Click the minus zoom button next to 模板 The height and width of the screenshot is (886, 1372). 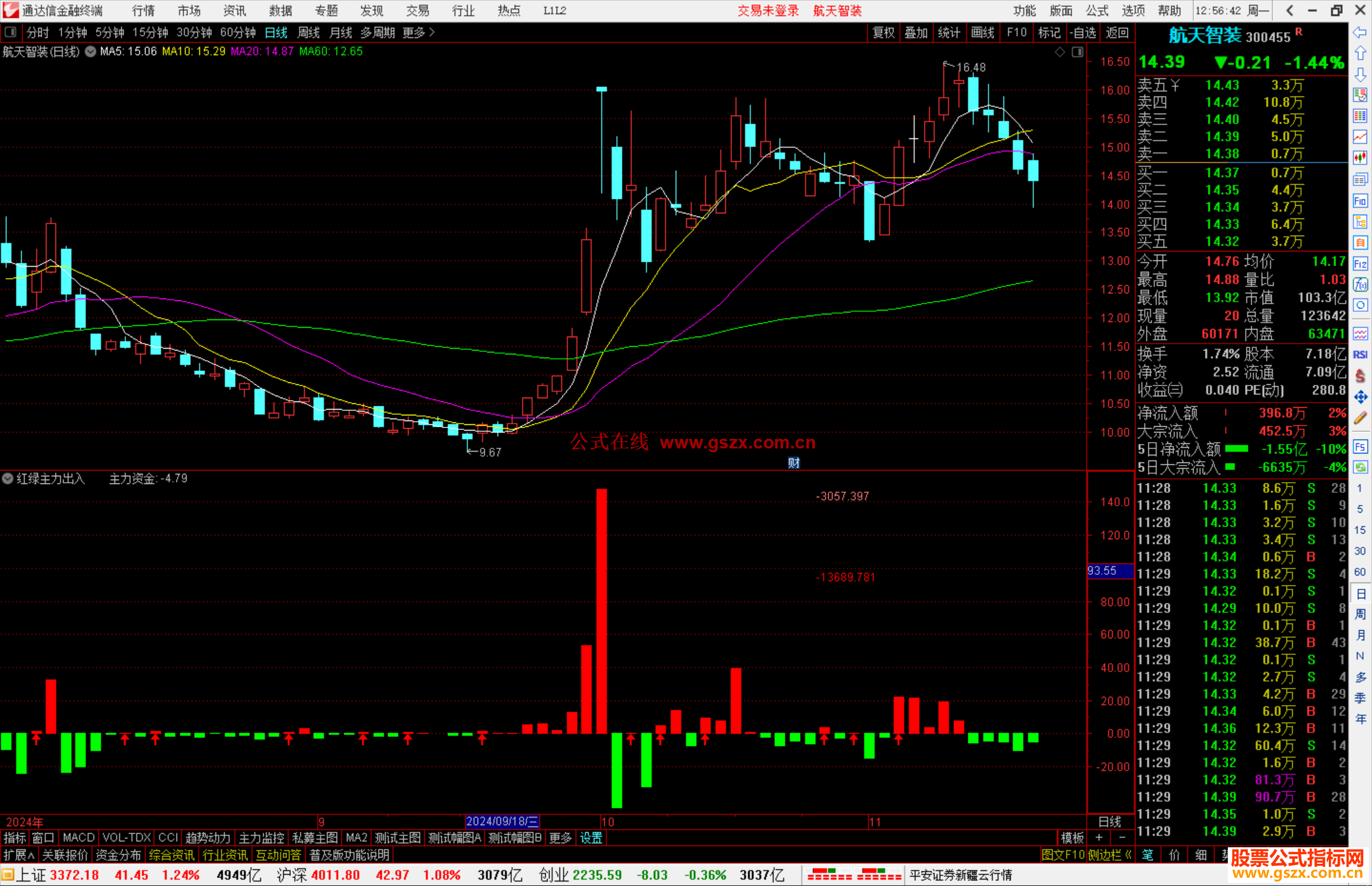coord(1122,838)
